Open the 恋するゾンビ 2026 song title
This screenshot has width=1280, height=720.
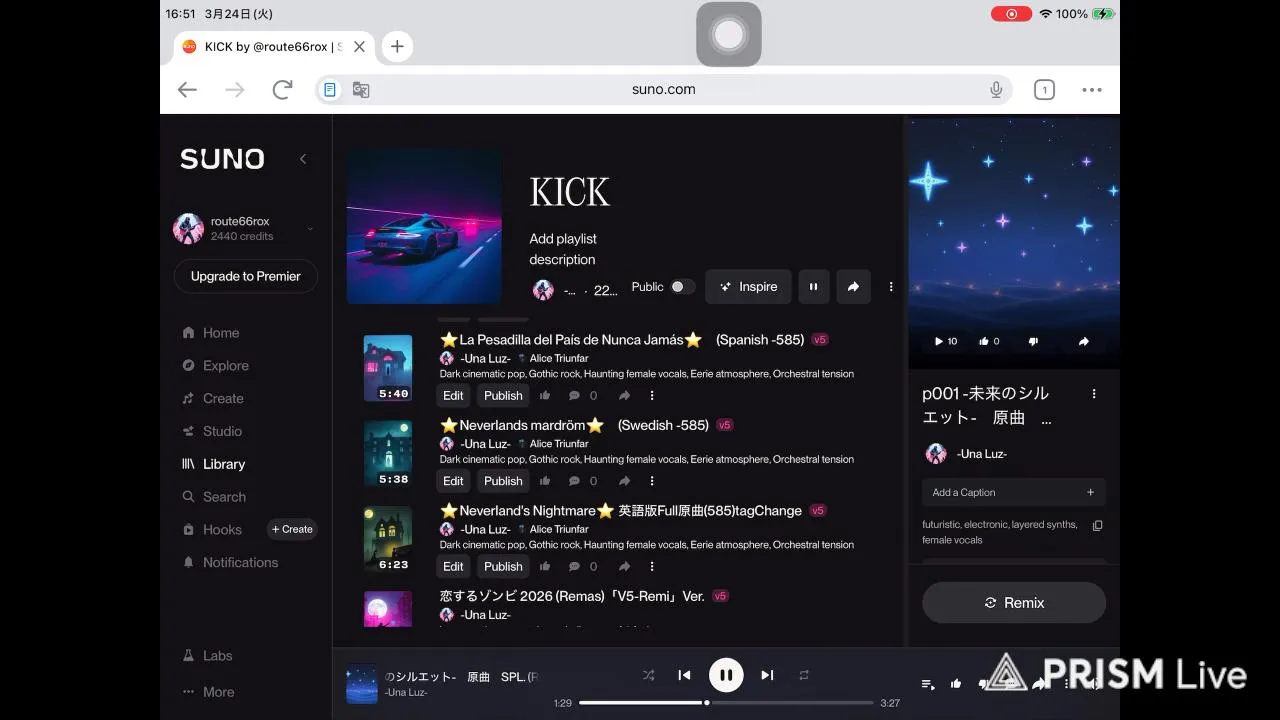(572, 596)
